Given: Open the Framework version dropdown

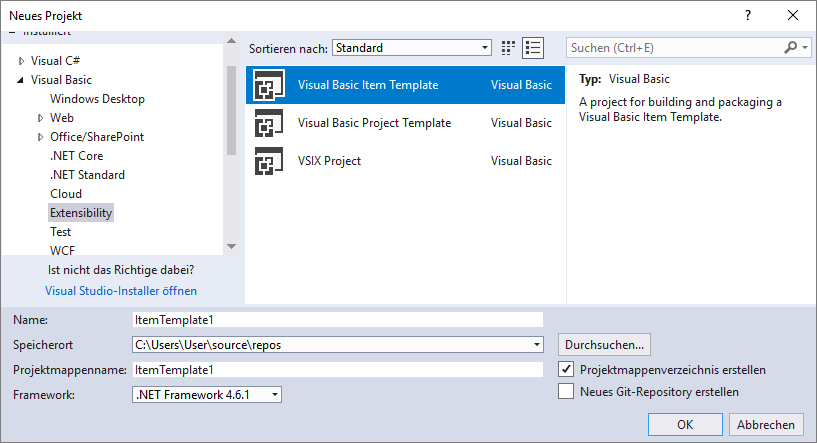Looking at the screenshot, I should 274,395.
